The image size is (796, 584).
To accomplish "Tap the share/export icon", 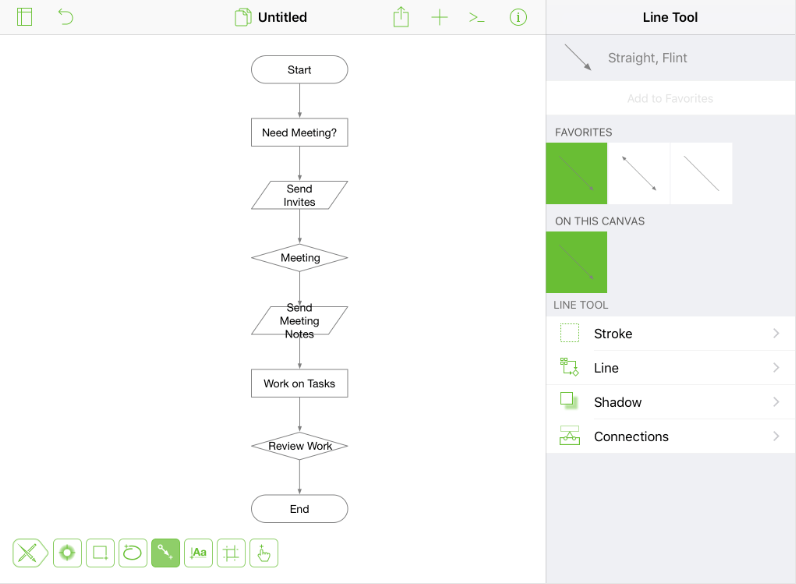I will pyautogui.click(x=401, y=17).
